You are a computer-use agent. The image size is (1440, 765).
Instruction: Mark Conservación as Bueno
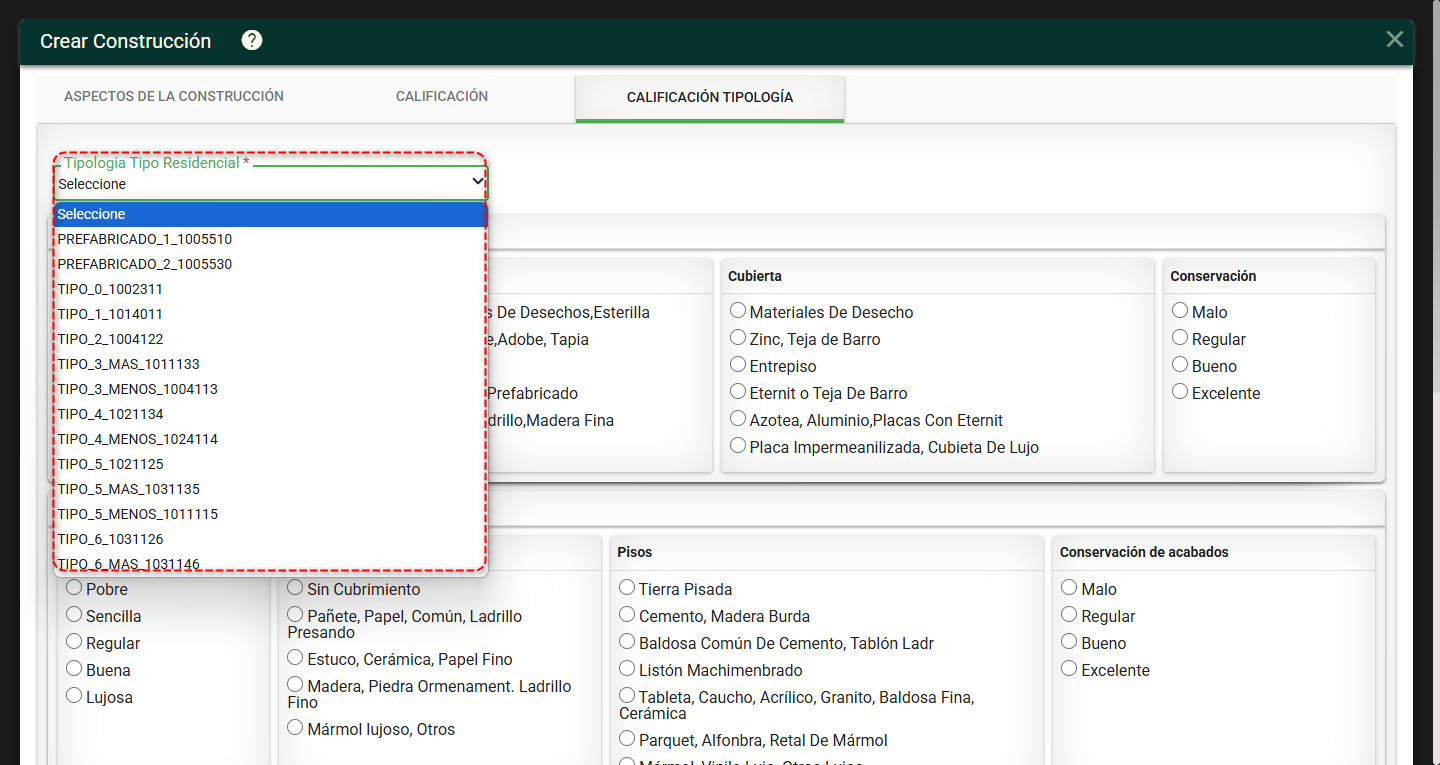[1180, 365]
